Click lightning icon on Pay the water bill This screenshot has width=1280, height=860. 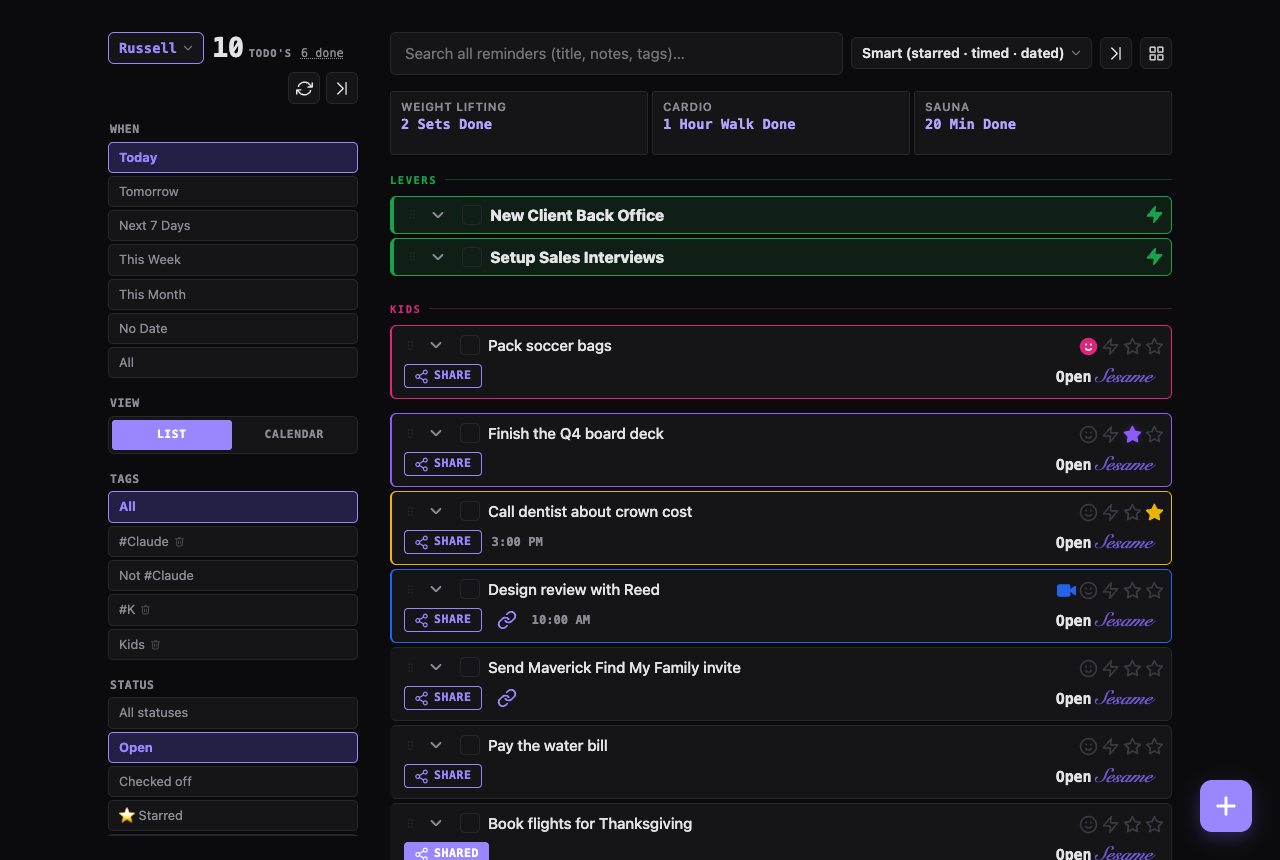pos(1110,746)
